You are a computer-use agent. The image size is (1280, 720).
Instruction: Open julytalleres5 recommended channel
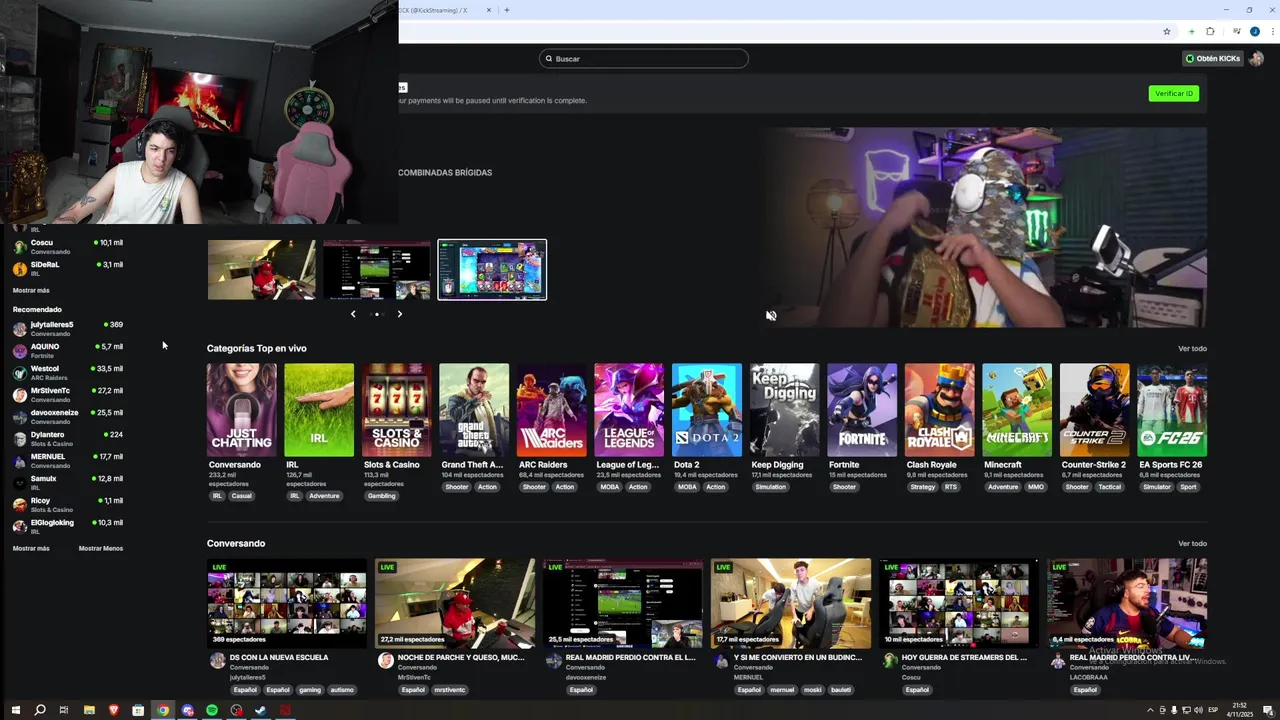[68, 328]
